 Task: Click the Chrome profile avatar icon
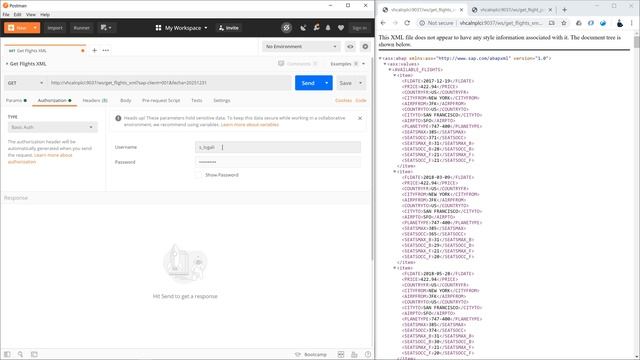click(x=620, y=23)
